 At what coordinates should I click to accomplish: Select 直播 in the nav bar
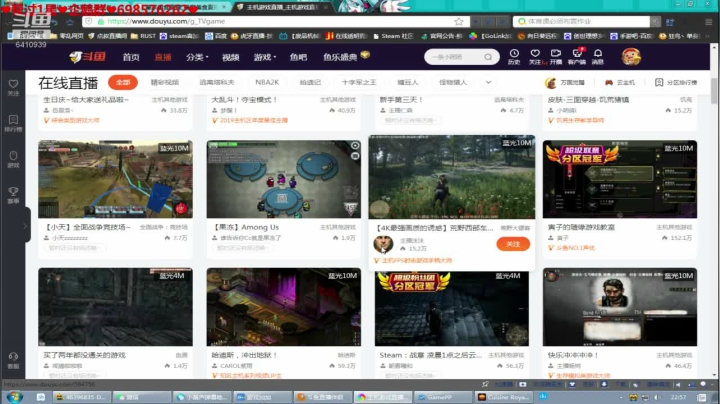[x=163, y=57]
